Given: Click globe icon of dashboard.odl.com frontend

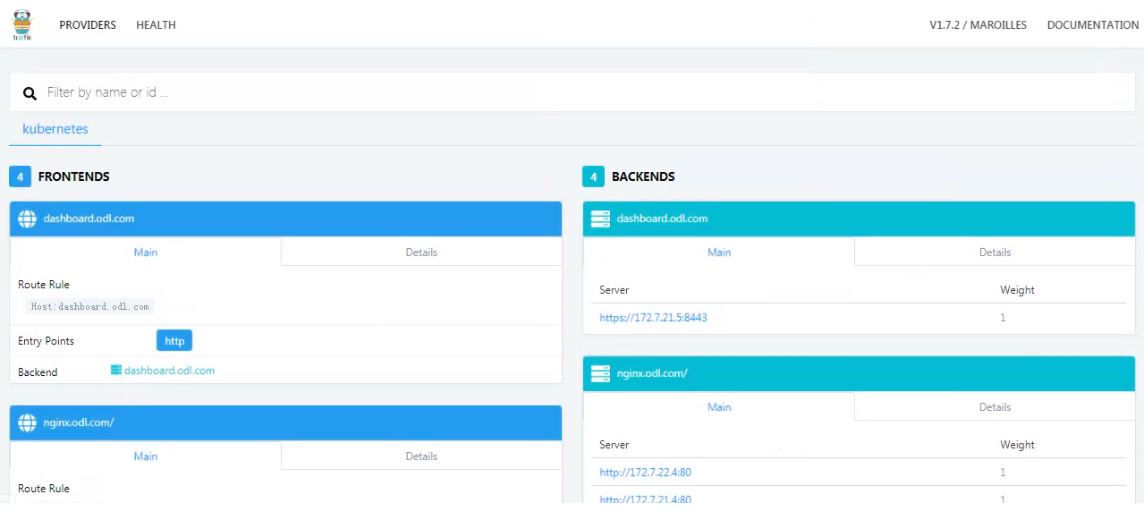Looking at the screenshot, I should [27, 218].
